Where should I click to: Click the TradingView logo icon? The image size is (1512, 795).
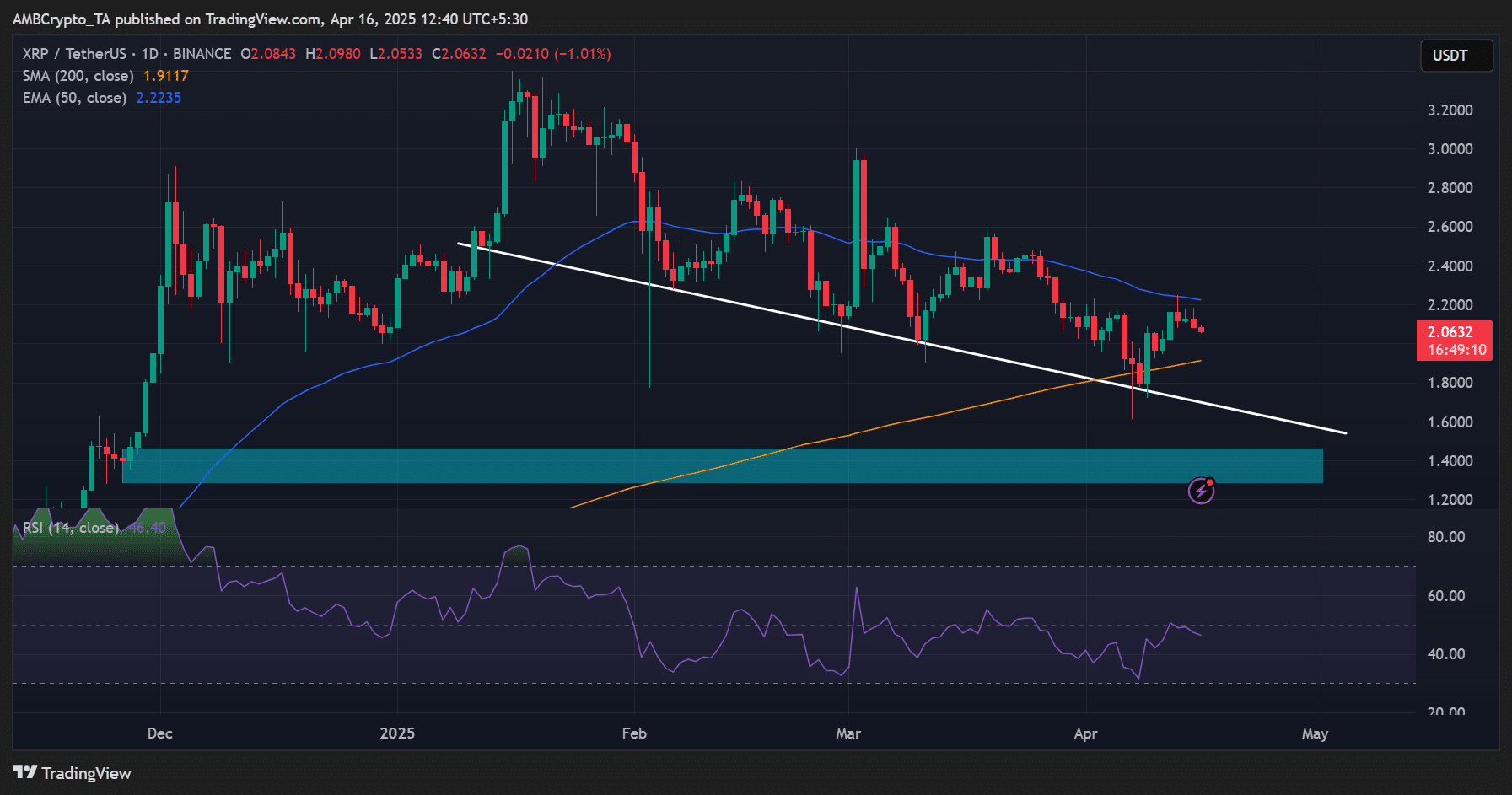click(x=24, y=772)
